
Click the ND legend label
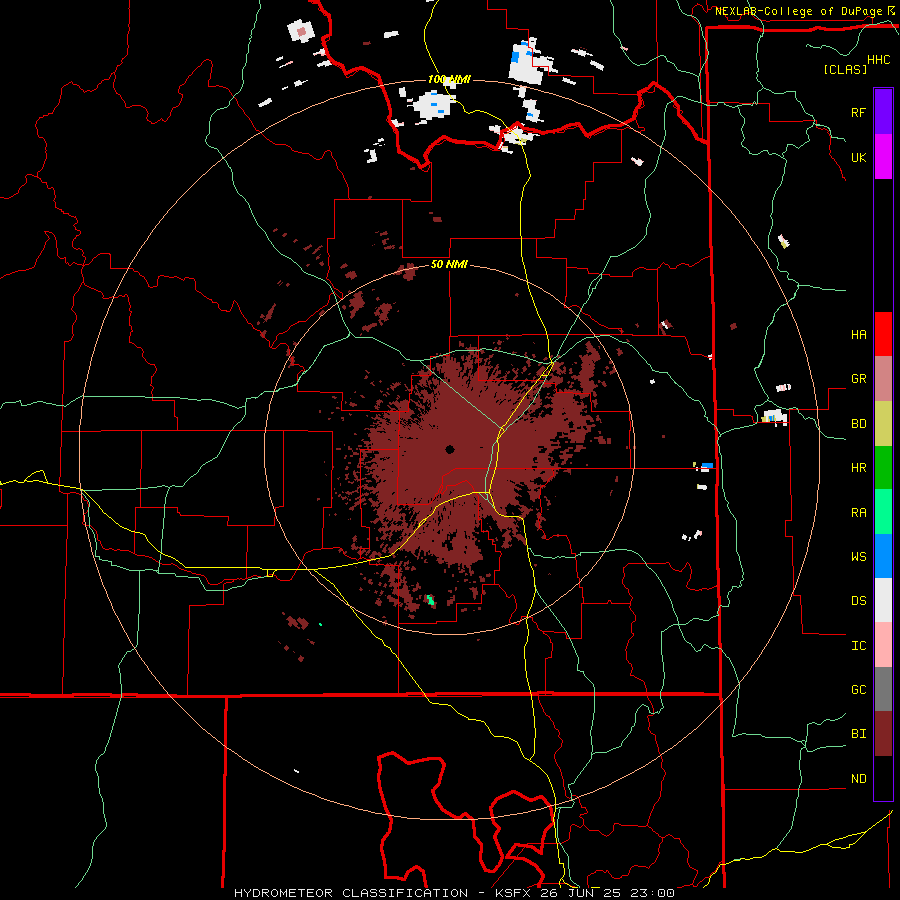858,778
